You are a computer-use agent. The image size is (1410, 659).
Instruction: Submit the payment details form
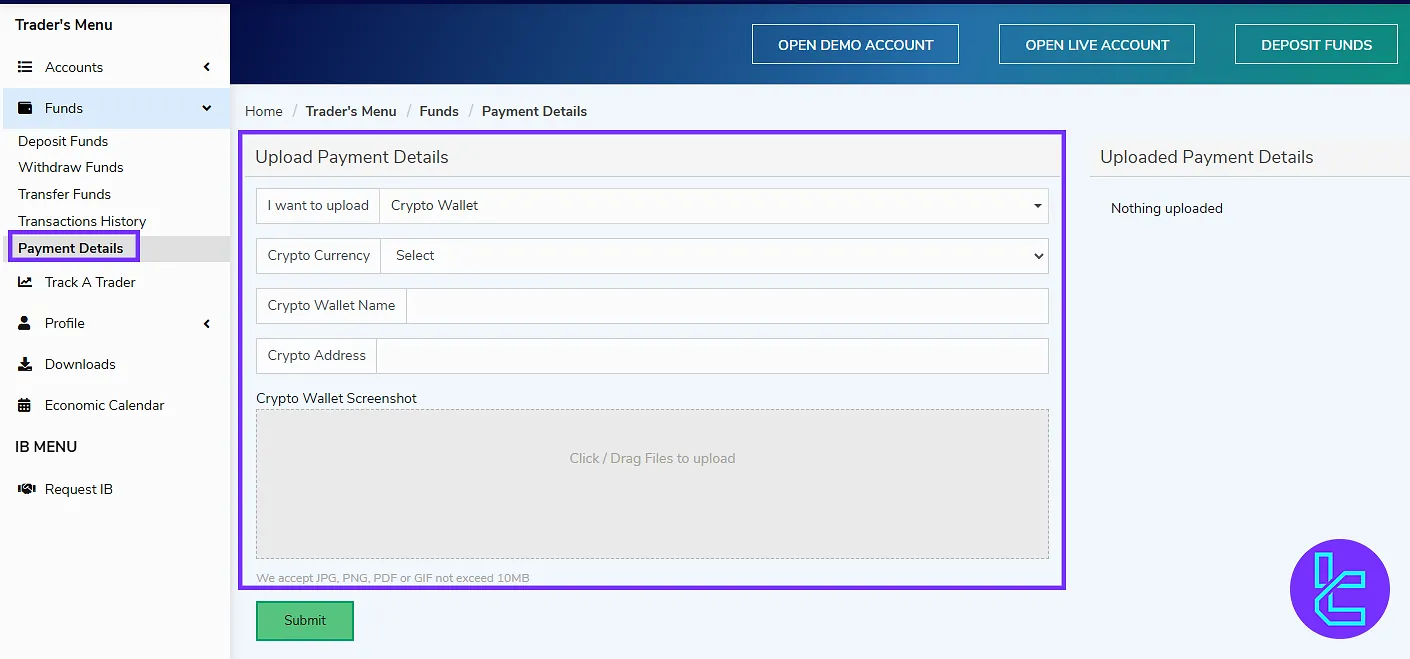tap(305, 620)
